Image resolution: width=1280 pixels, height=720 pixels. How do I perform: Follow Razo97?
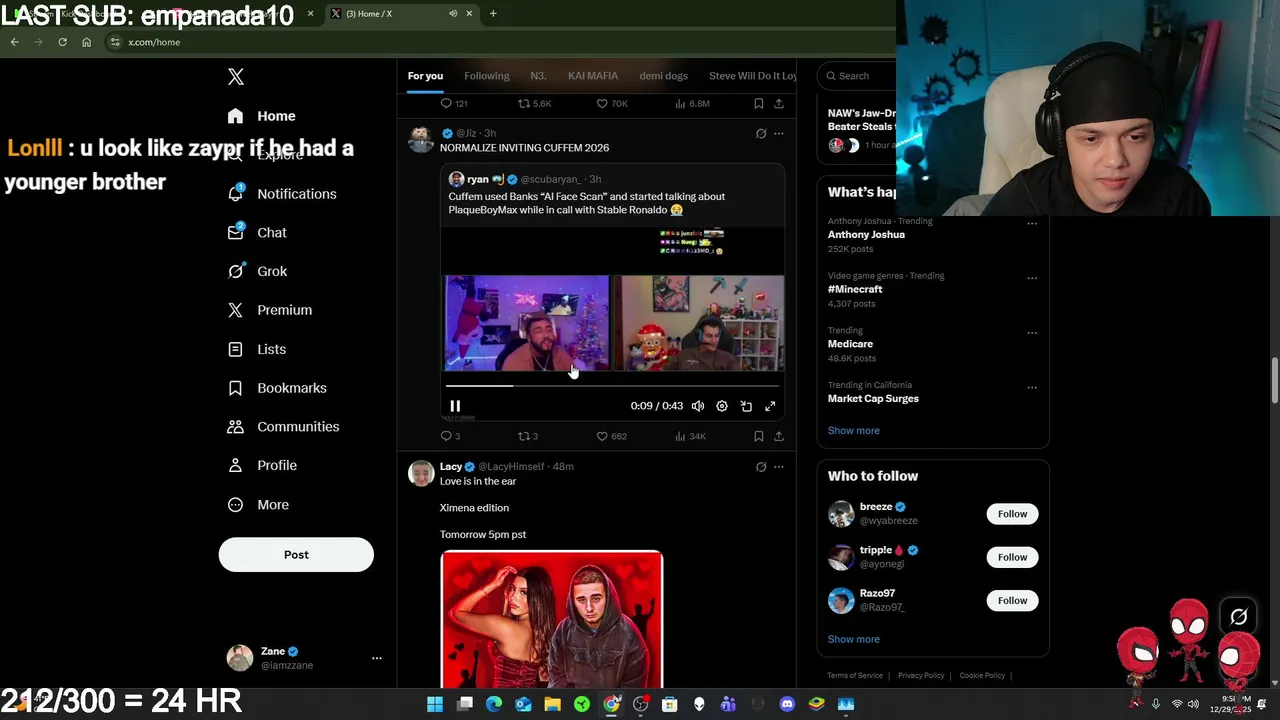[x=1012, y=601]
